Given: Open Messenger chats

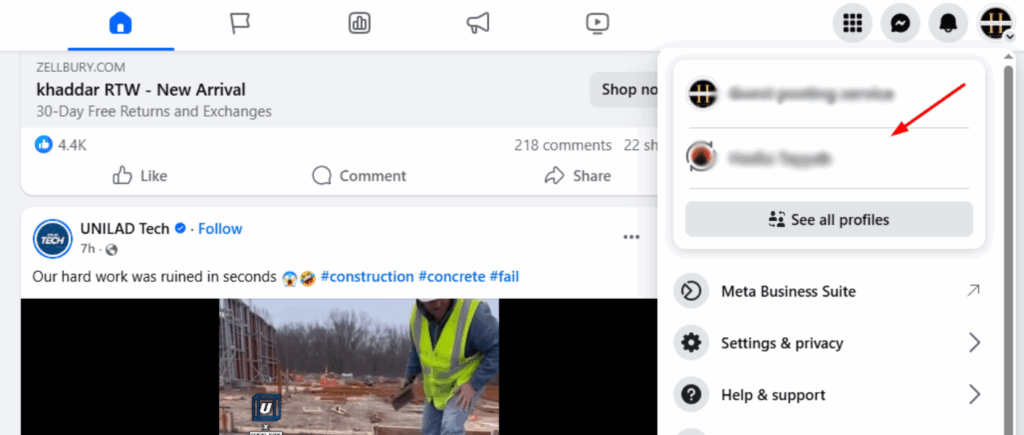Looking at the screenshot, I should (x=900, y=23).
